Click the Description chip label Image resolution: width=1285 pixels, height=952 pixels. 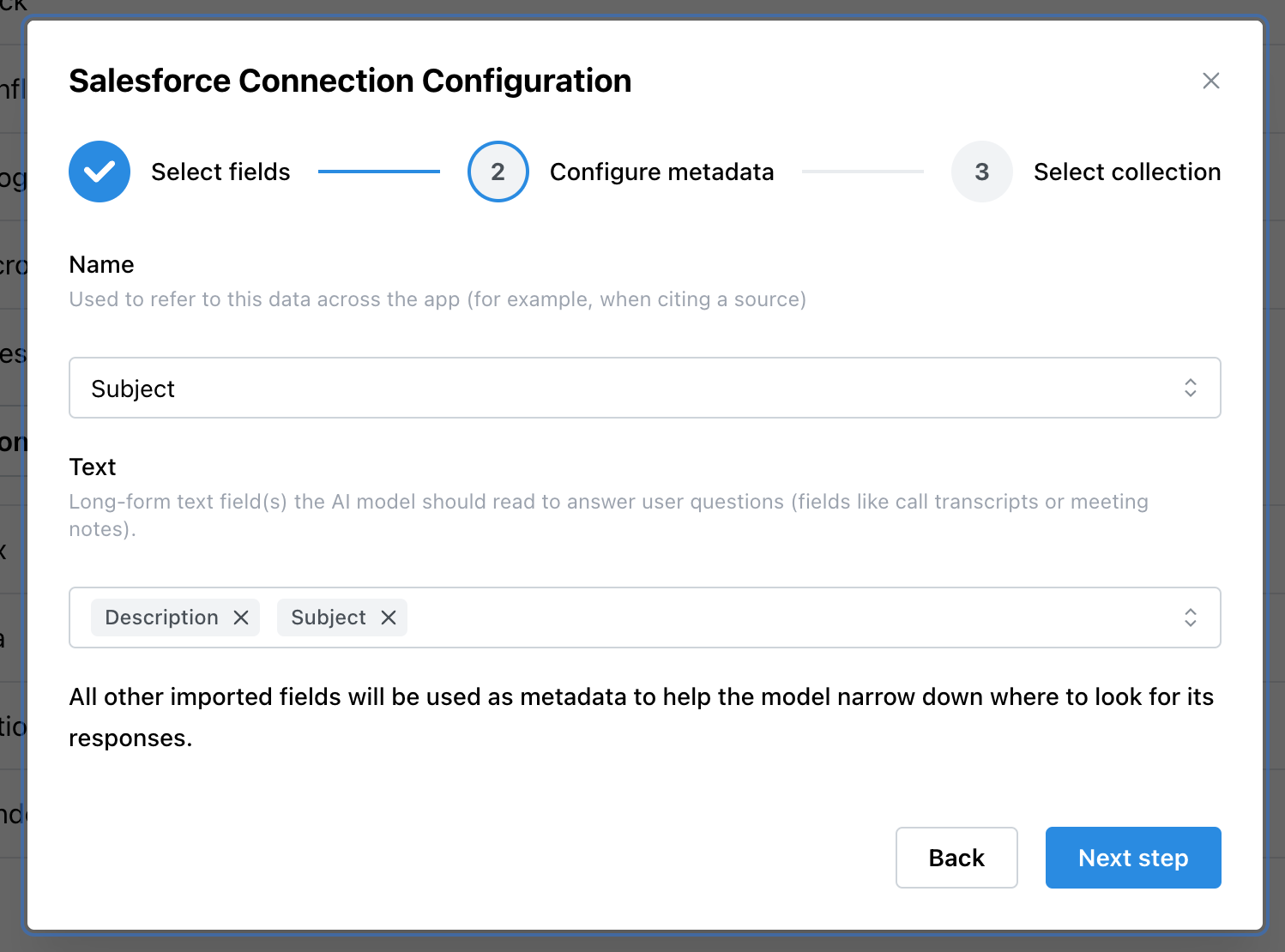coord(161,618)
